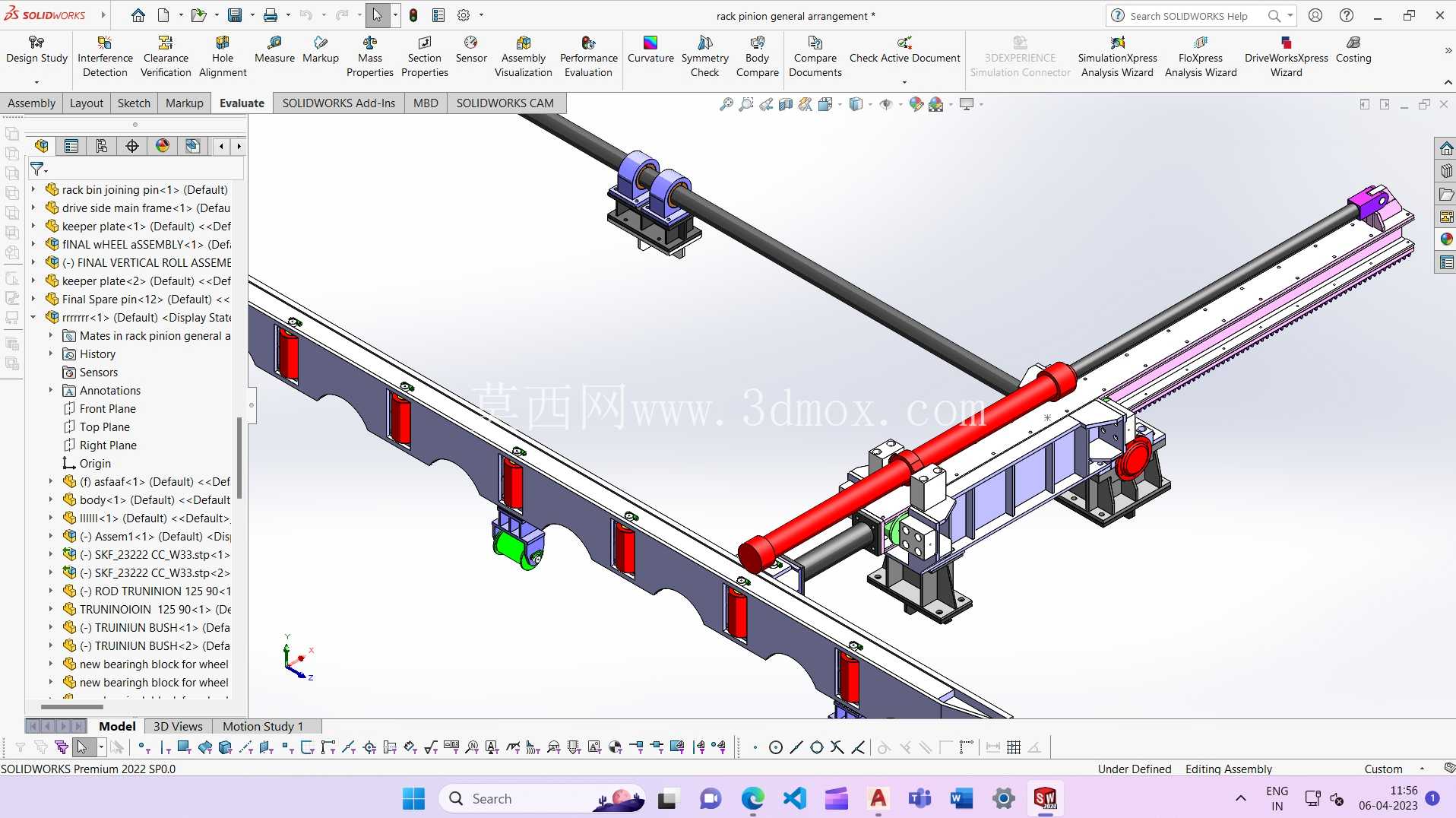Open the Body Compare tool
The height and width of the screenshot is (818, 1456).
(757, 57)
